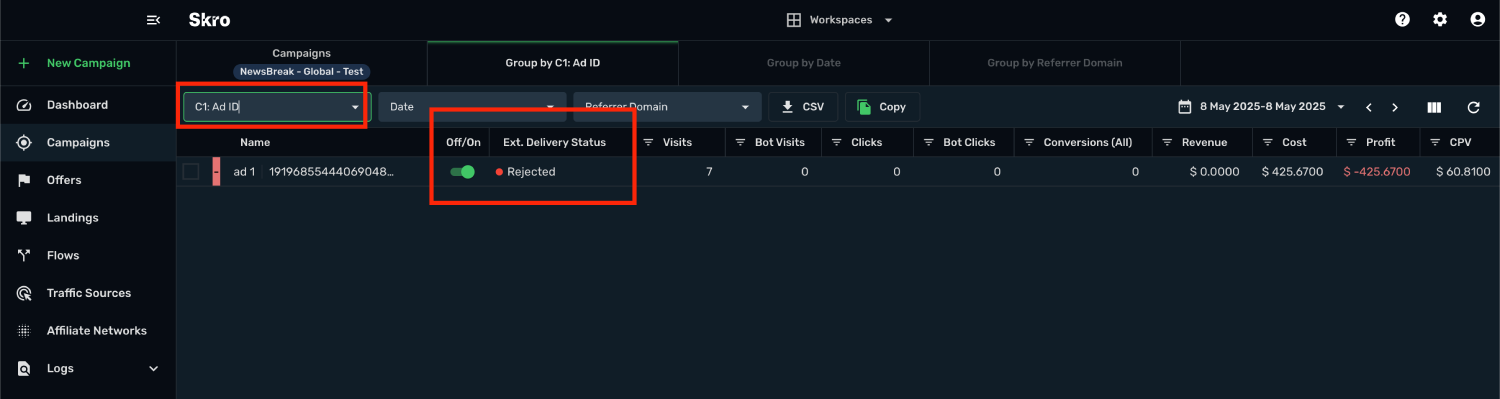The width and height of the screenshot is (1500, 399).
Task: Click the Visits column filter icon
Action: pyautogui.click(x=648, y=142)
